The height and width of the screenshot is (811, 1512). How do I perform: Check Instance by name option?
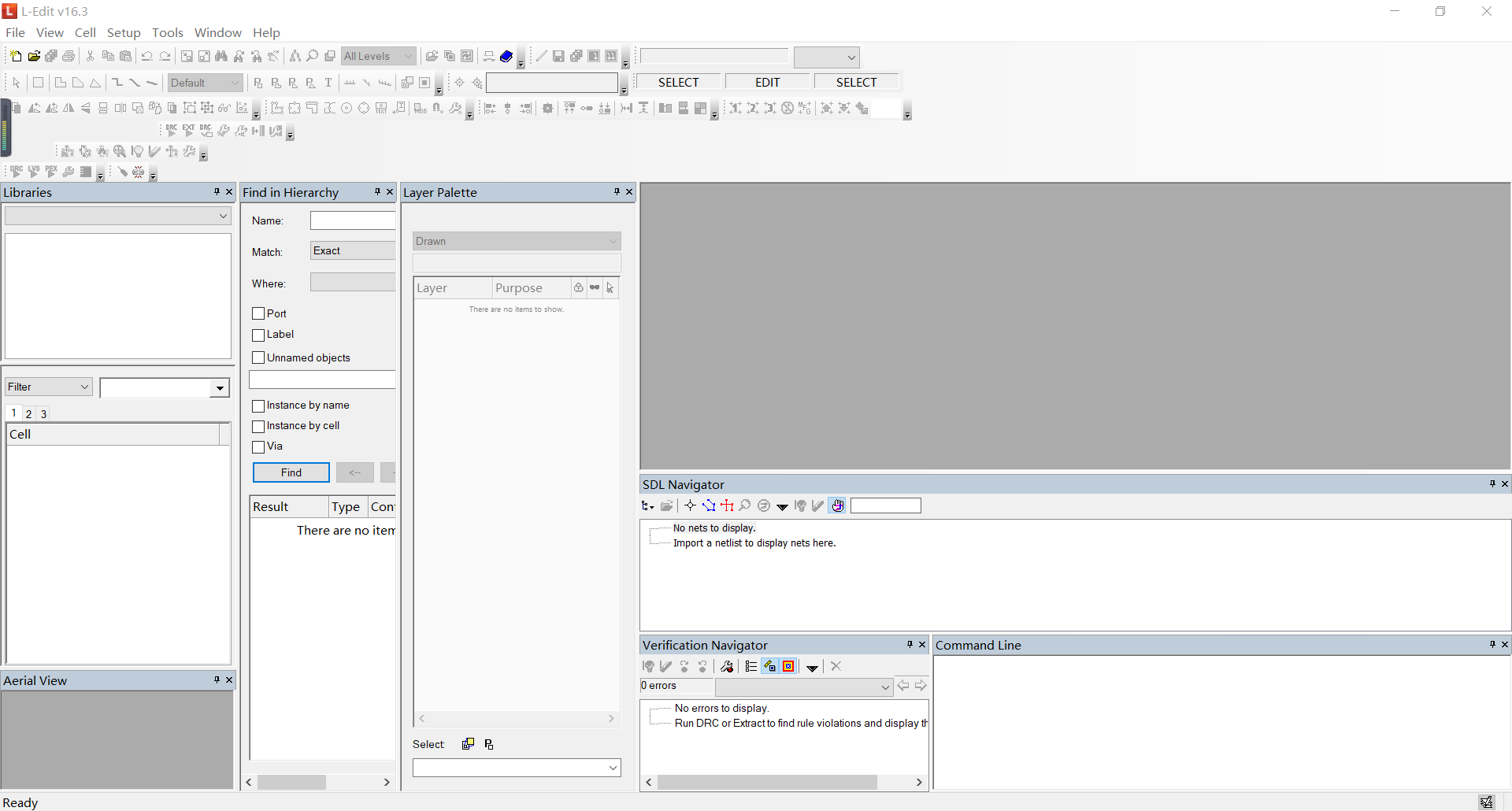[x=258, y=405]
